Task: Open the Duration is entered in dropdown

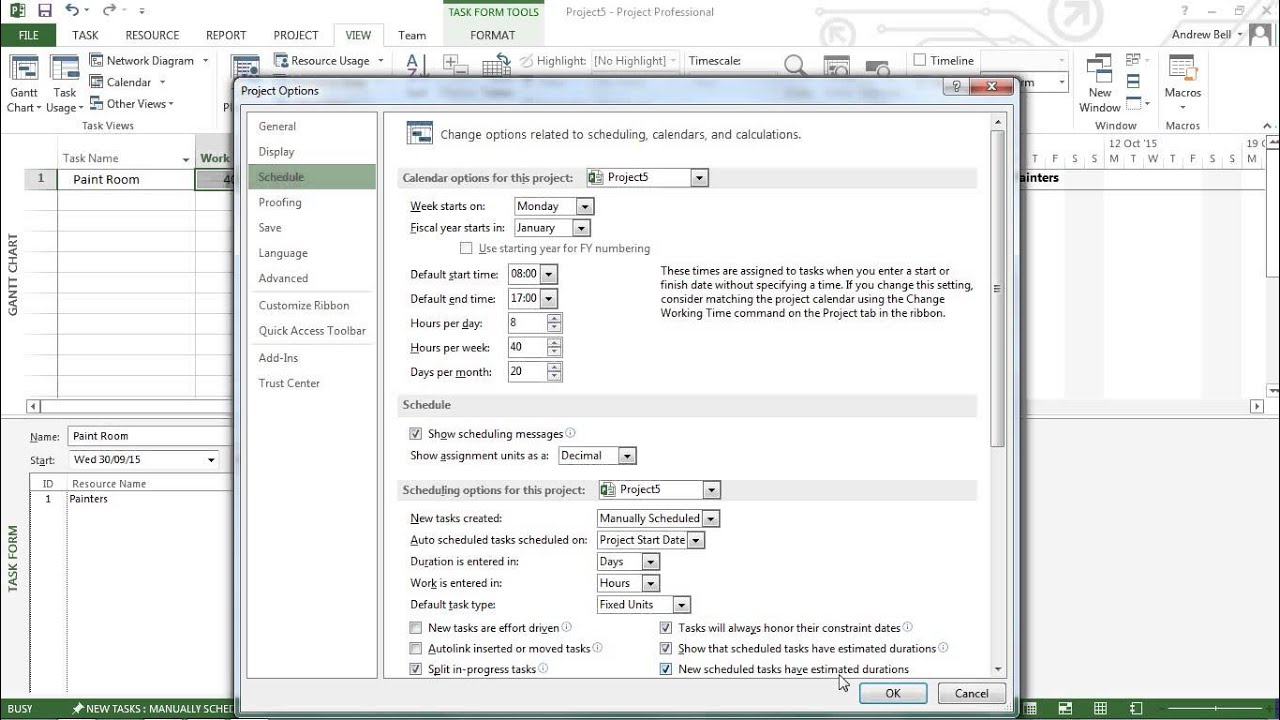Action: click(651, 562)
